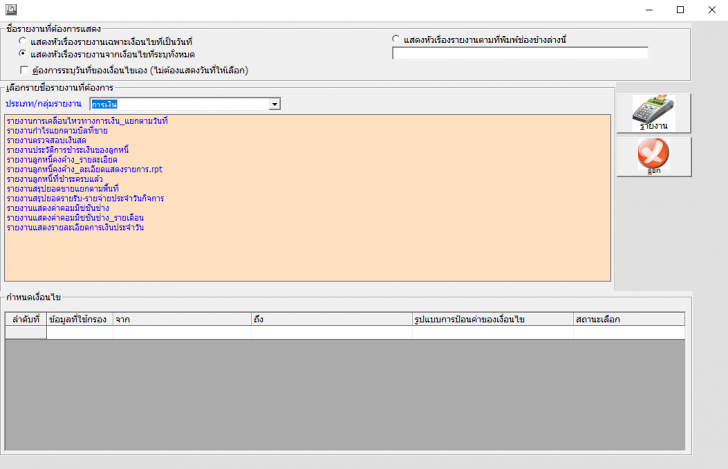Click the custom report title text box
The width and height of the screenshot is (728, 469).
(520, 53)
